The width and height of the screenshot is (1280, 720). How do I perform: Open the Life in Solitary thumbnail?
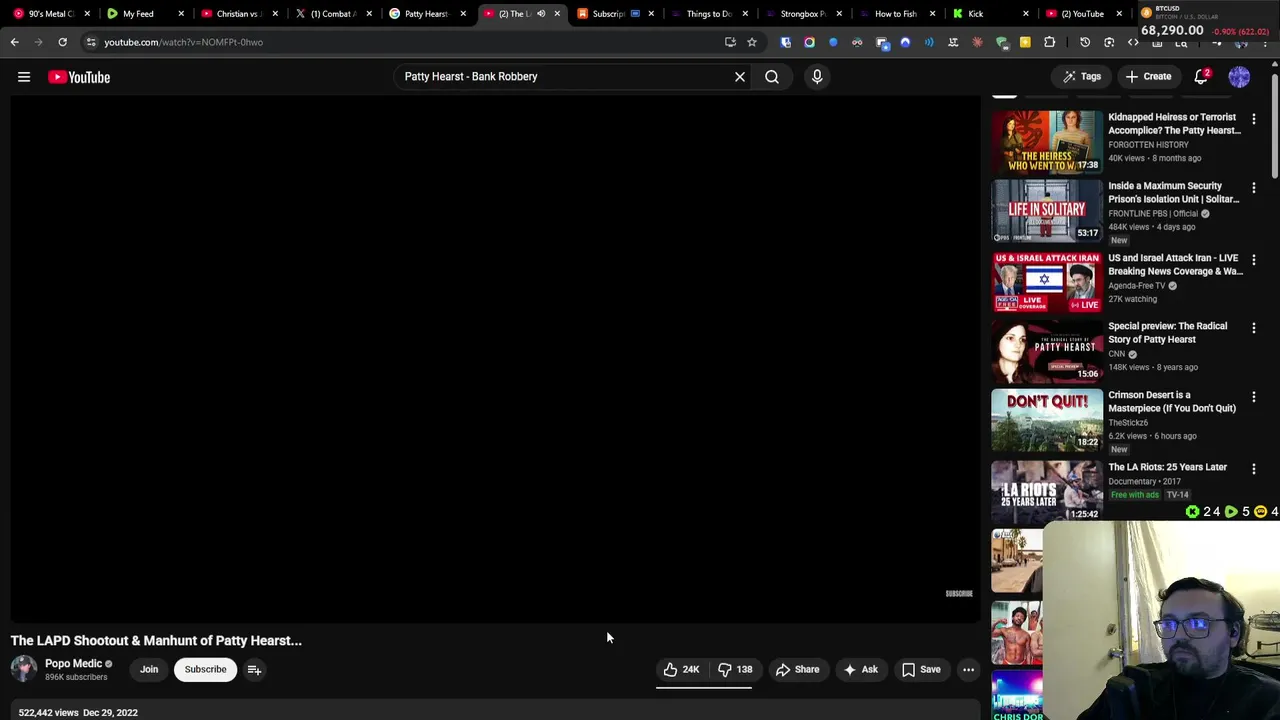point(1047,210)
